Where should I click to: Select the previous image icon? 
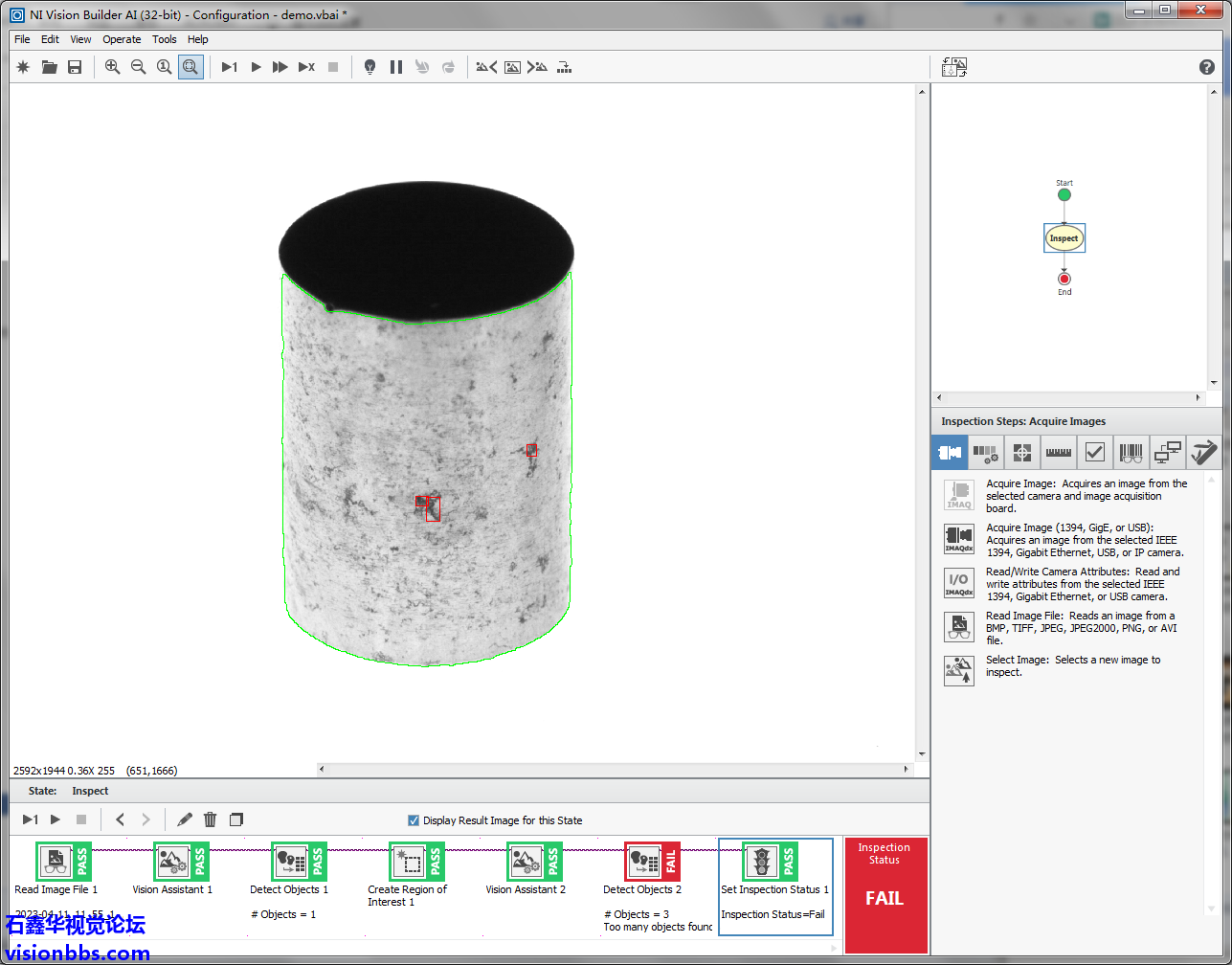486,67
